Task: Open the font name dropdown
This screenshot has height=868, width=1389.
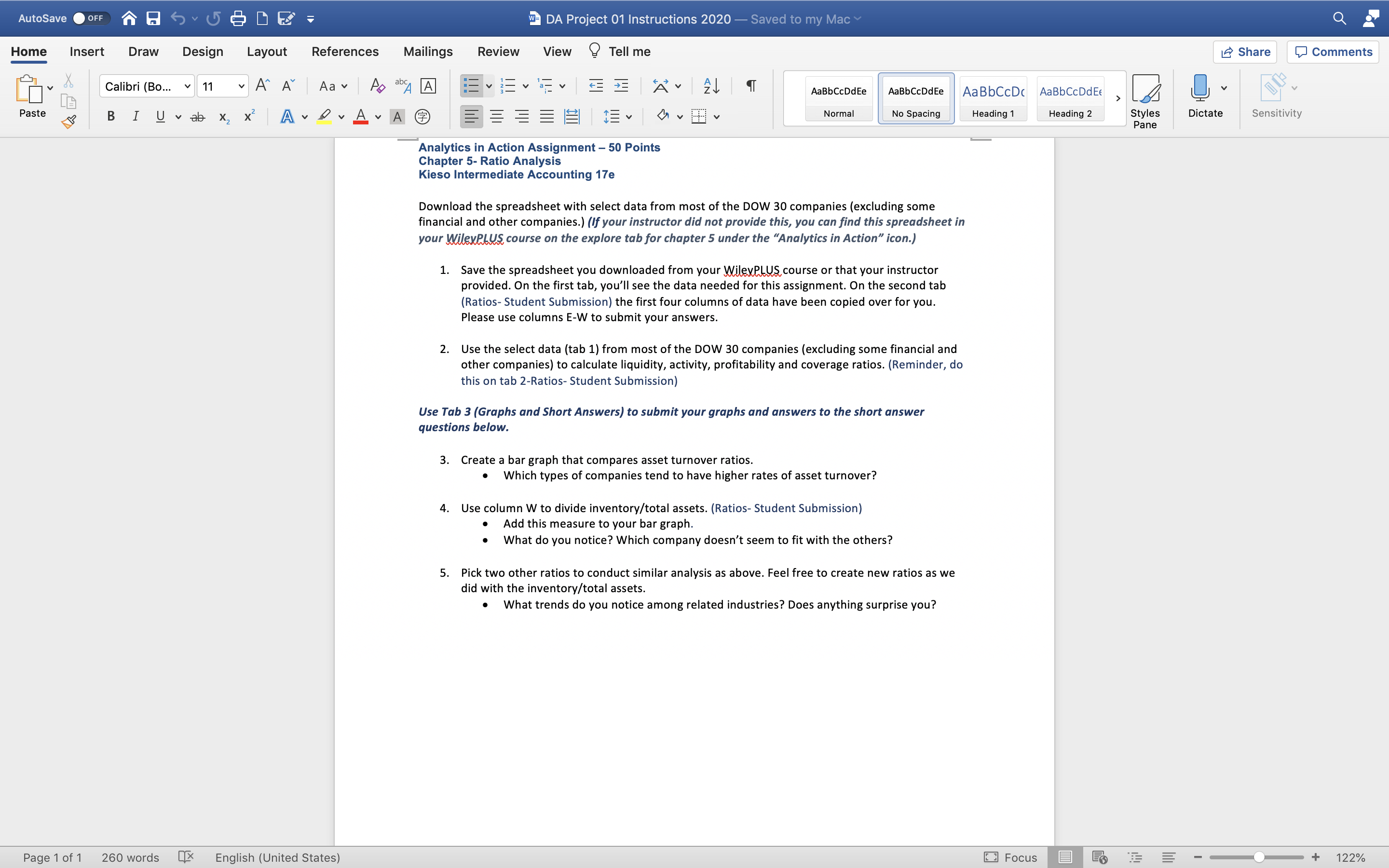Action: point(187,86)
